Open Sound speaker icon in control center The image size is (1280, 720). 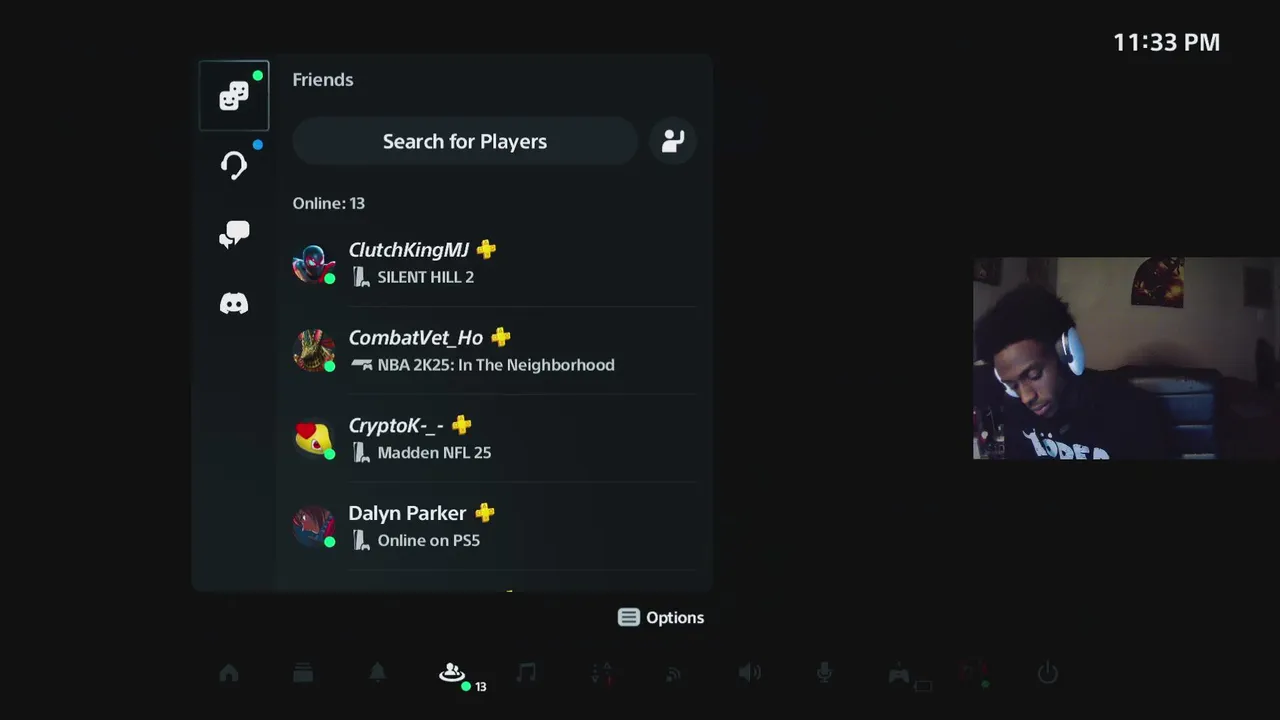749,673
